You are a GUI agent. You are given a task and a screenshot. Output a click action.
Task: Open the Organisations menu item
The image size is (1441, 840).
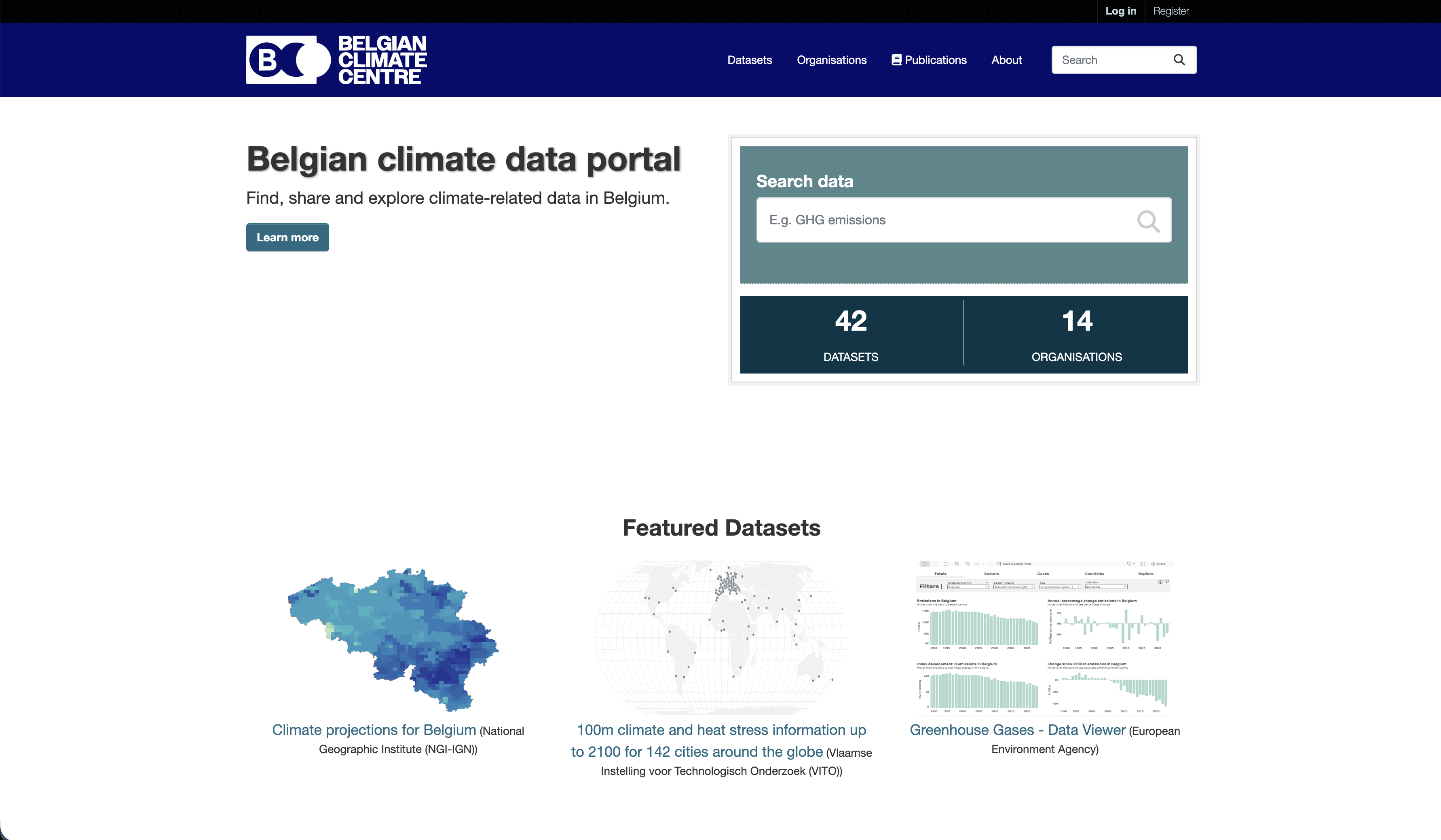[x=831, y=59]
